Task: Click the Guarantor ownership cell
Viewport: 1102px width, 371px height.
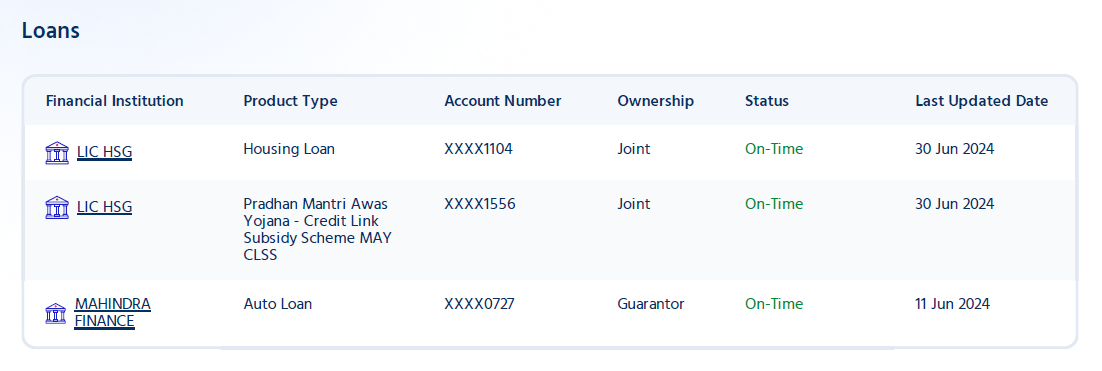Action: [651, 304]
